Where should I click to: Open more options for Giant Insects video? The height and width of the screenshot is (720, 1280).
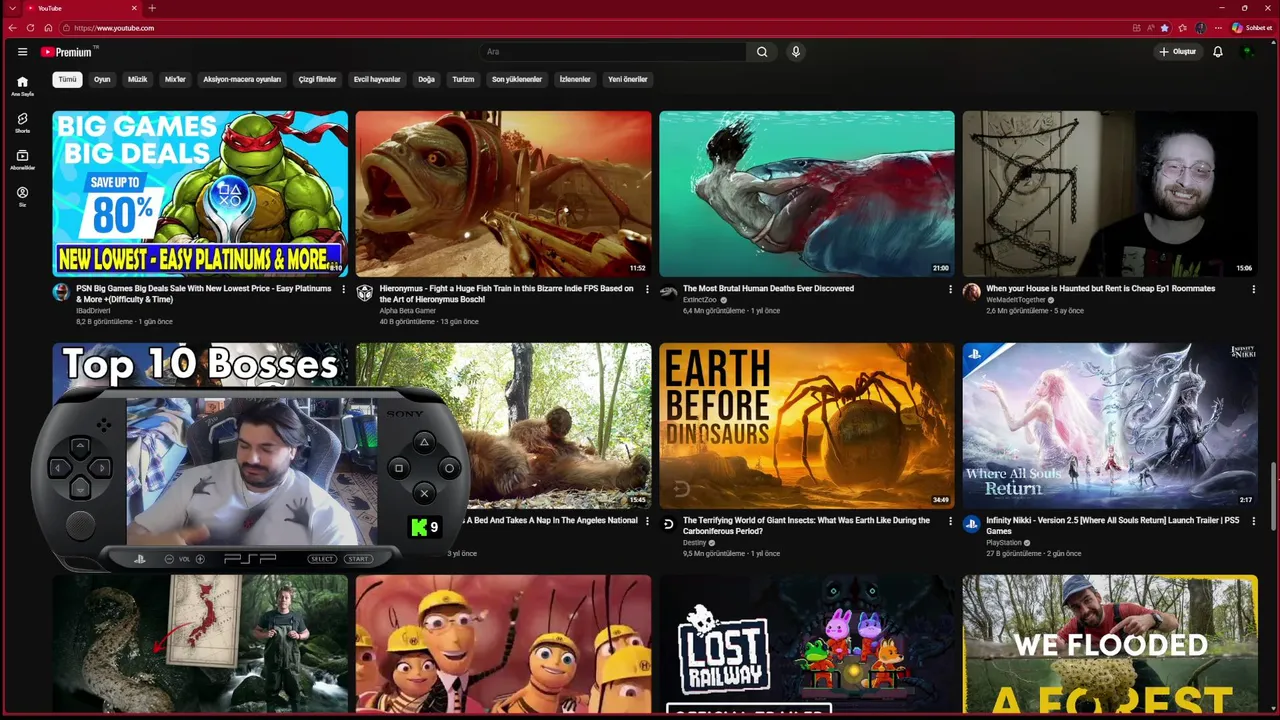950,521
